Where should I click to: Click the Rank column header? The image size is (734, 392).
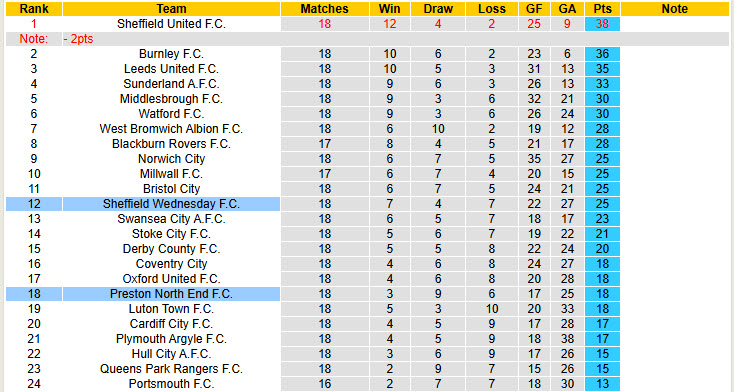[34, 9]
